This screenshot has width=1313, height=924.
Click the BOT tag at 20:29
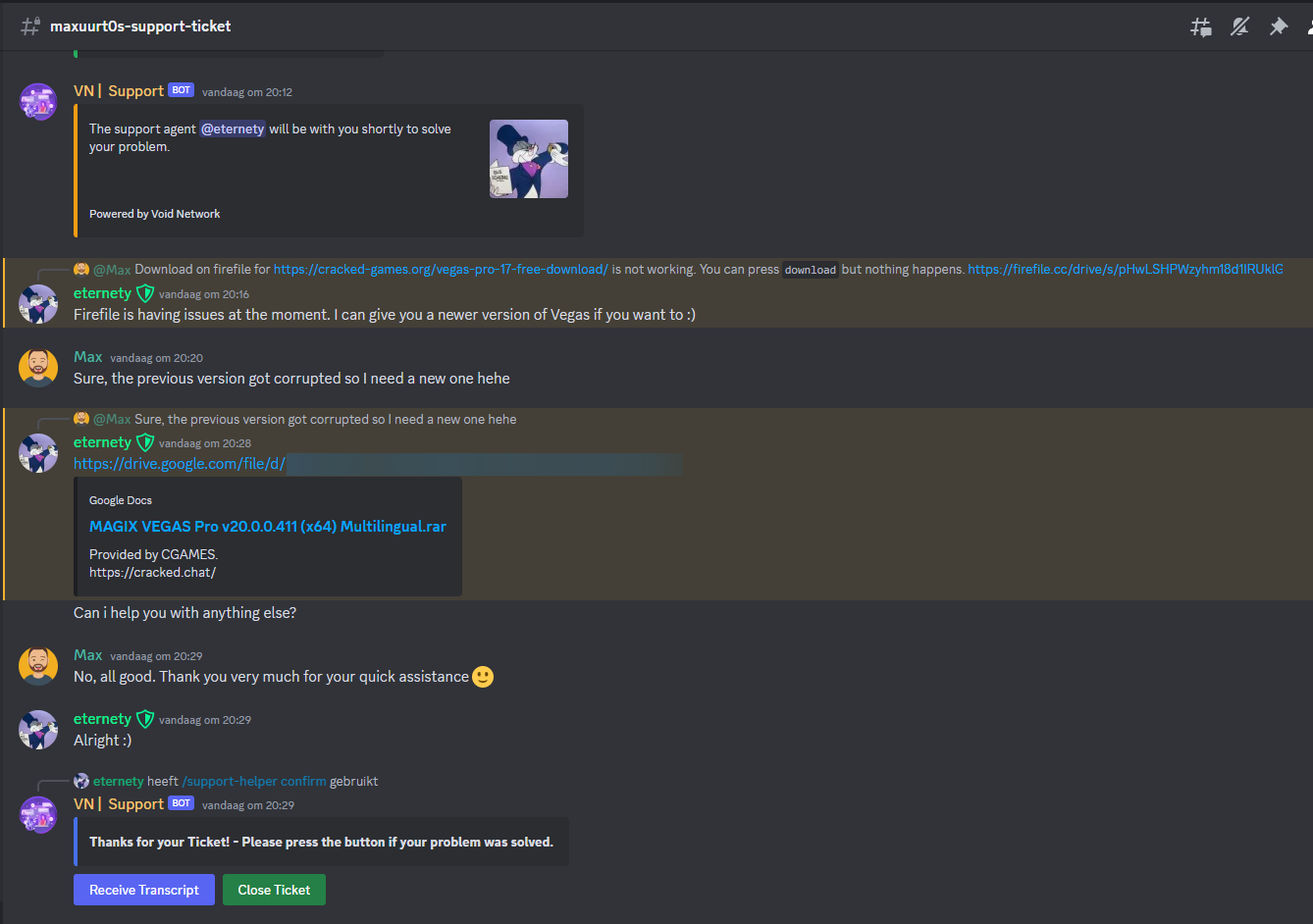click(x=182, y=803)
